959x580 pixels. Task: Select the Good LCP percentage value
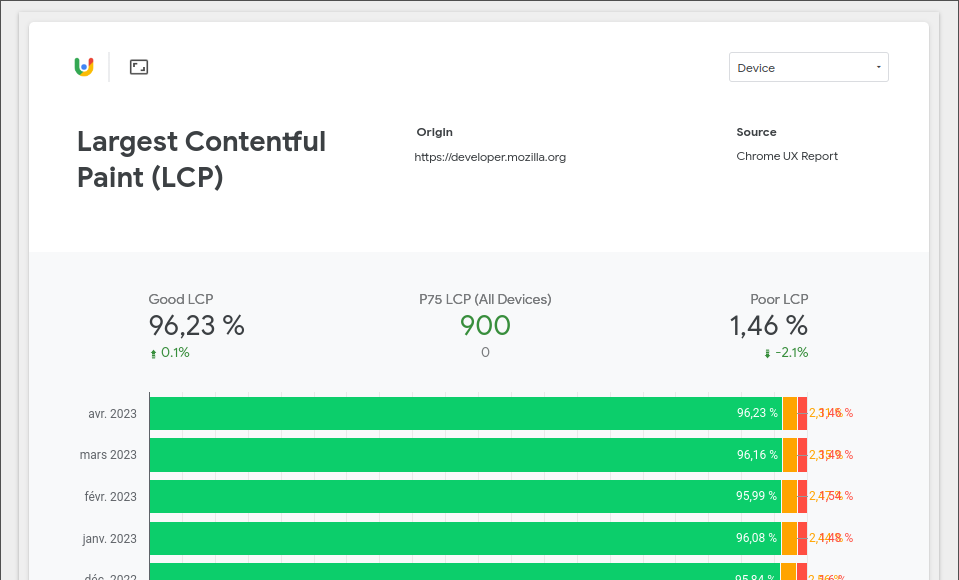[x=196, y=325]
